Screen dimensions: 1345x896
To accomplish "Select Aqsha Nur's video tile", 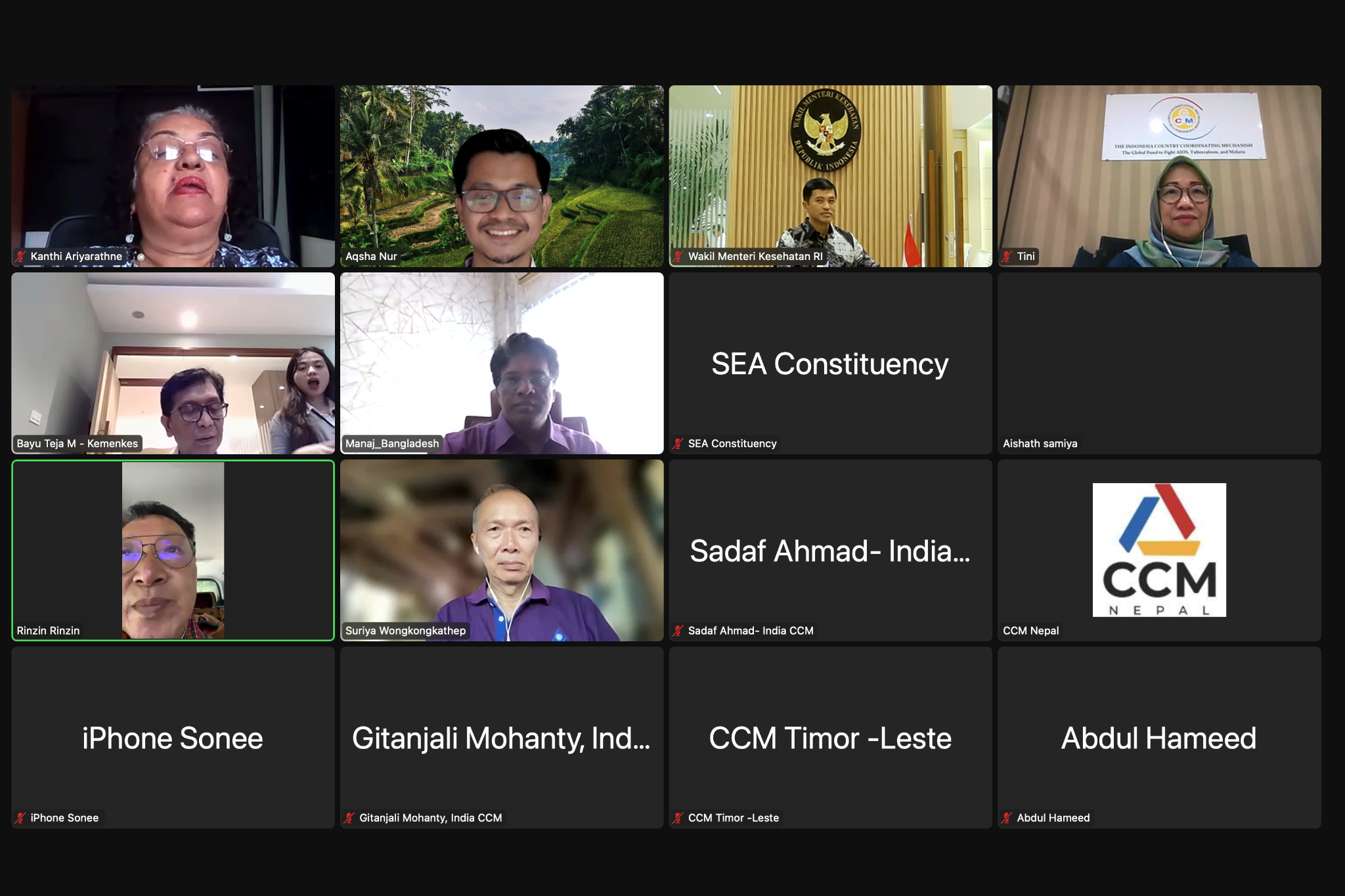I will coord(502,176).
